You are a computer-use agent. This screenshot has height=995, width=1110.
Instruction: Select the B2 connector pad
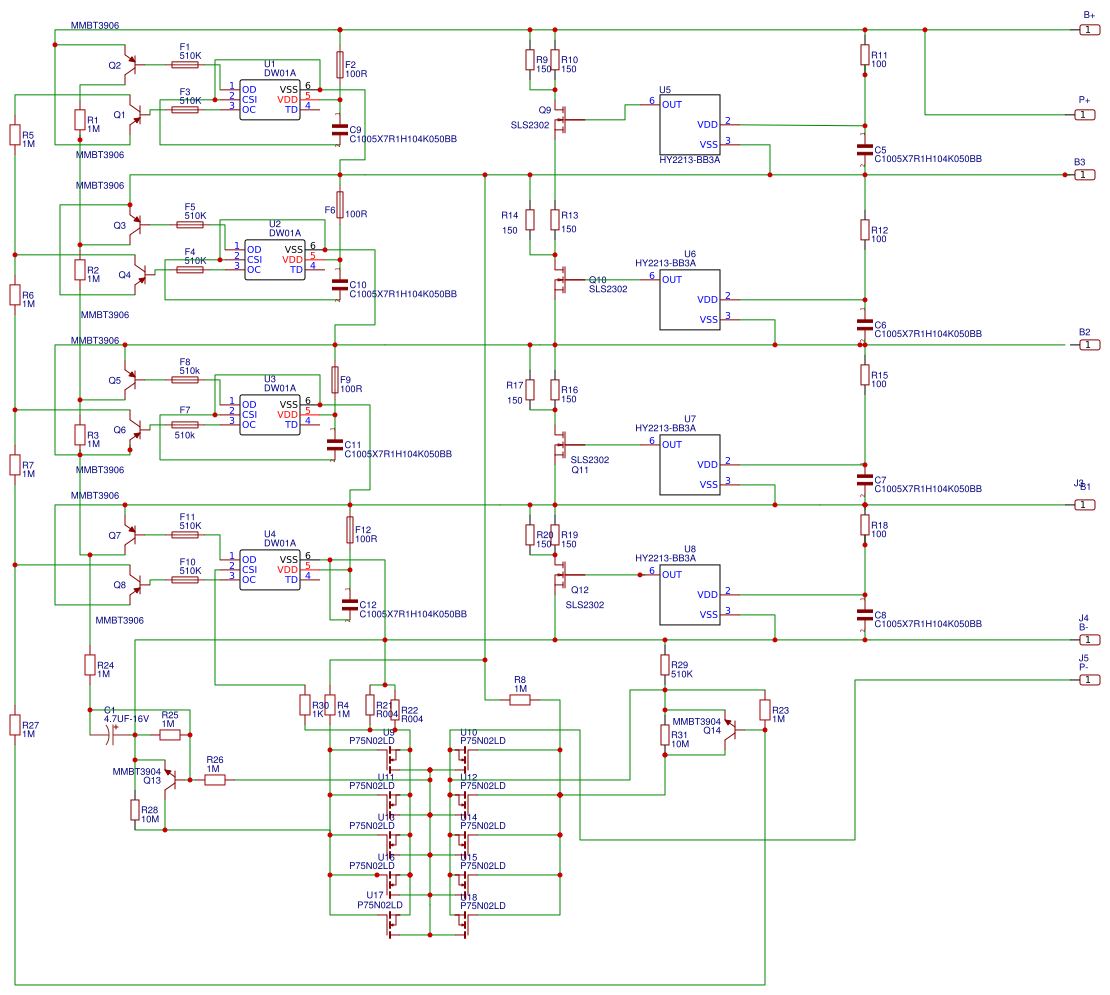click(1089, 345)
